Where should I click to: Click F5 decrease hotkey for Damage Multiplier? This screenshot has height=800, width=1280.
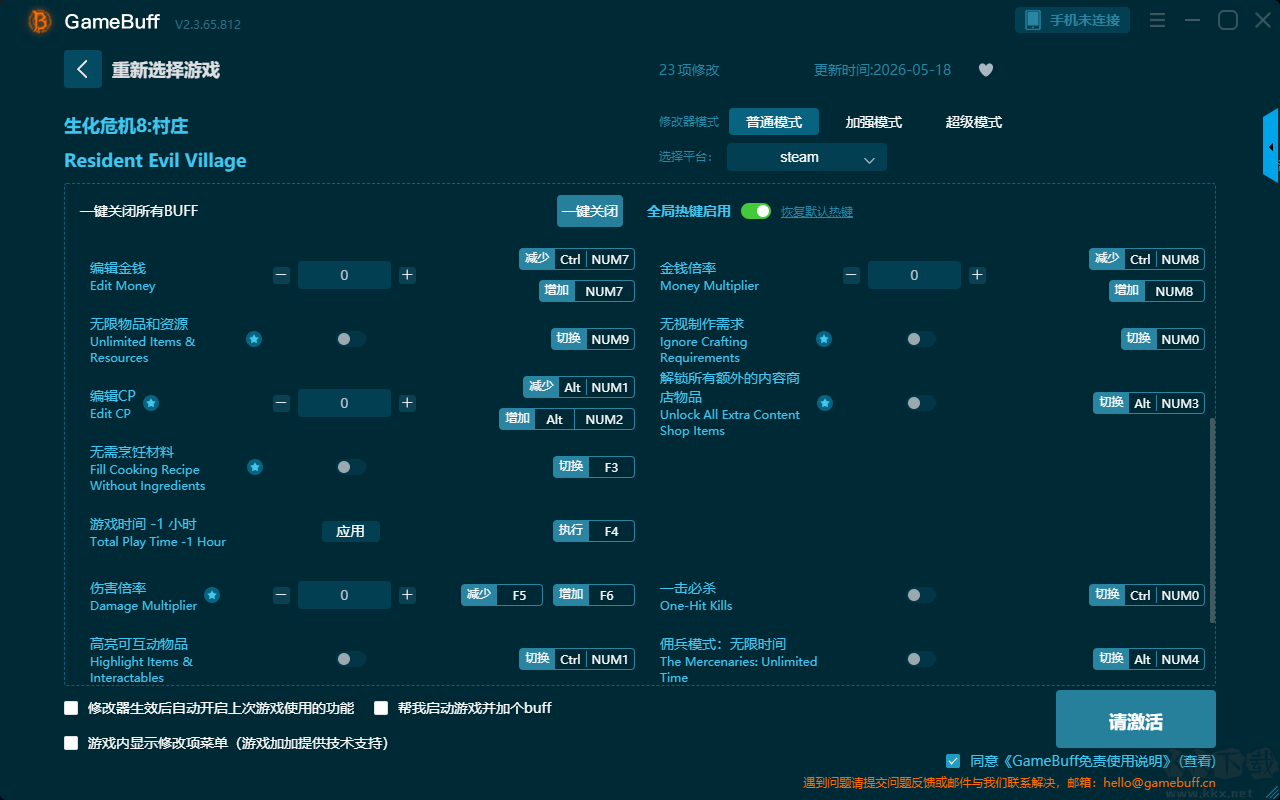502,595
